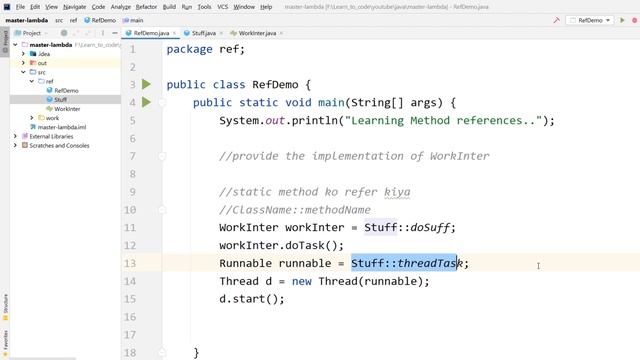Open the Code menu
Screen dimensions: 640x360
pos(98,7)
